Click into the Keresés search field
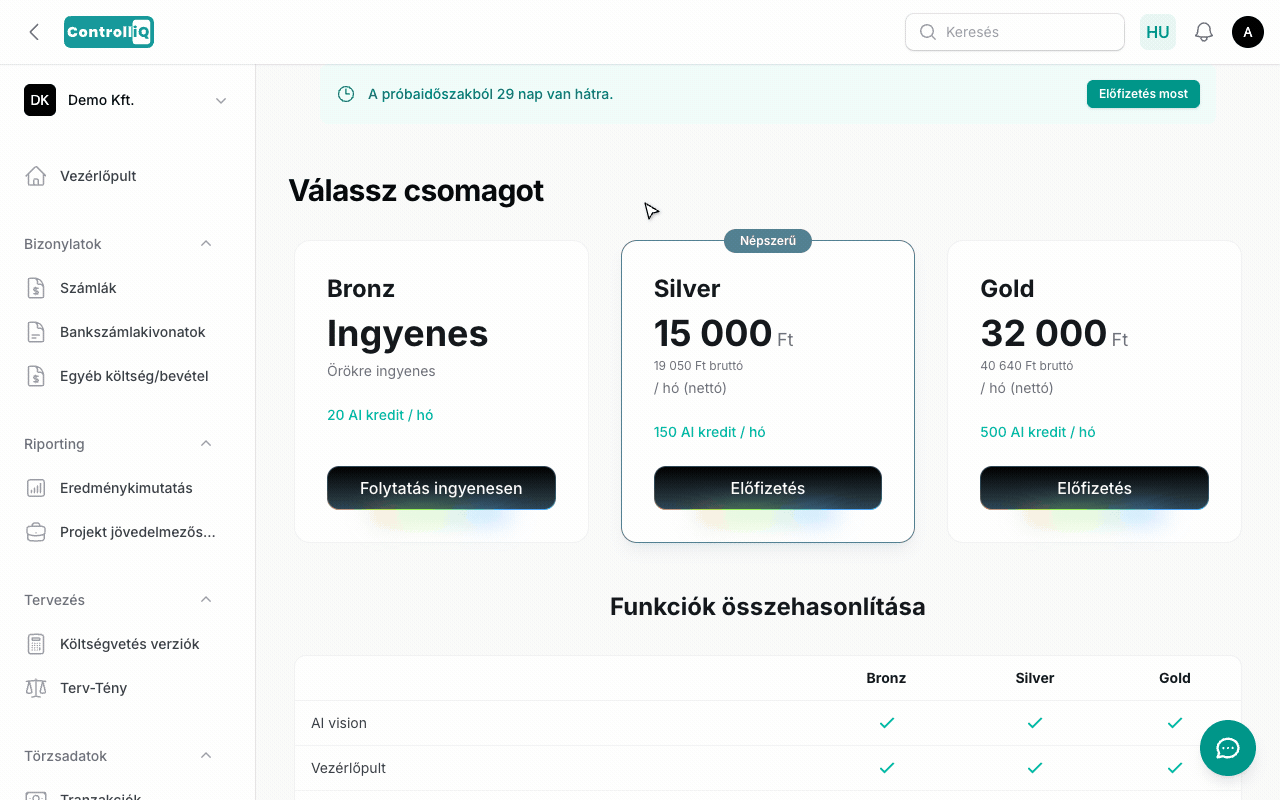 (1015, 32)
